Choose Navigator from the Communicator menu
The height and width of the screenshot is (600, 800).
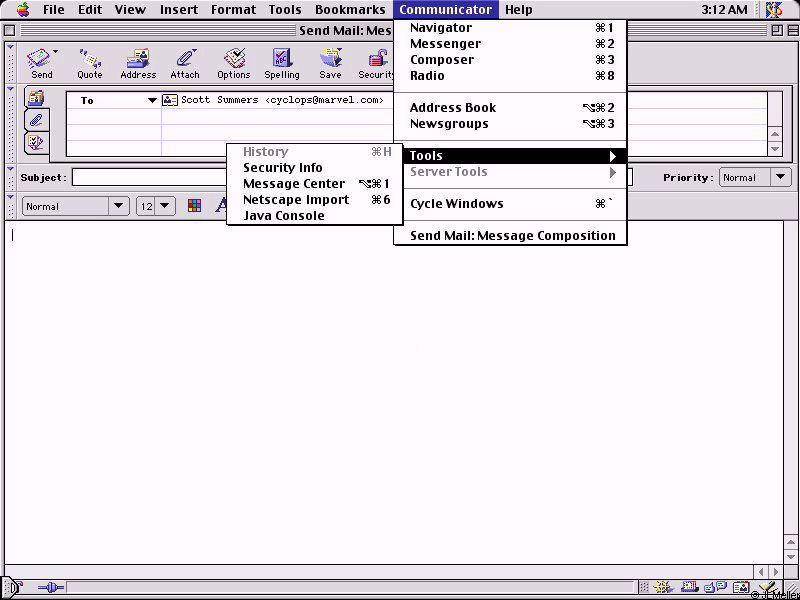pyautogui.click(x=510, y=28)
